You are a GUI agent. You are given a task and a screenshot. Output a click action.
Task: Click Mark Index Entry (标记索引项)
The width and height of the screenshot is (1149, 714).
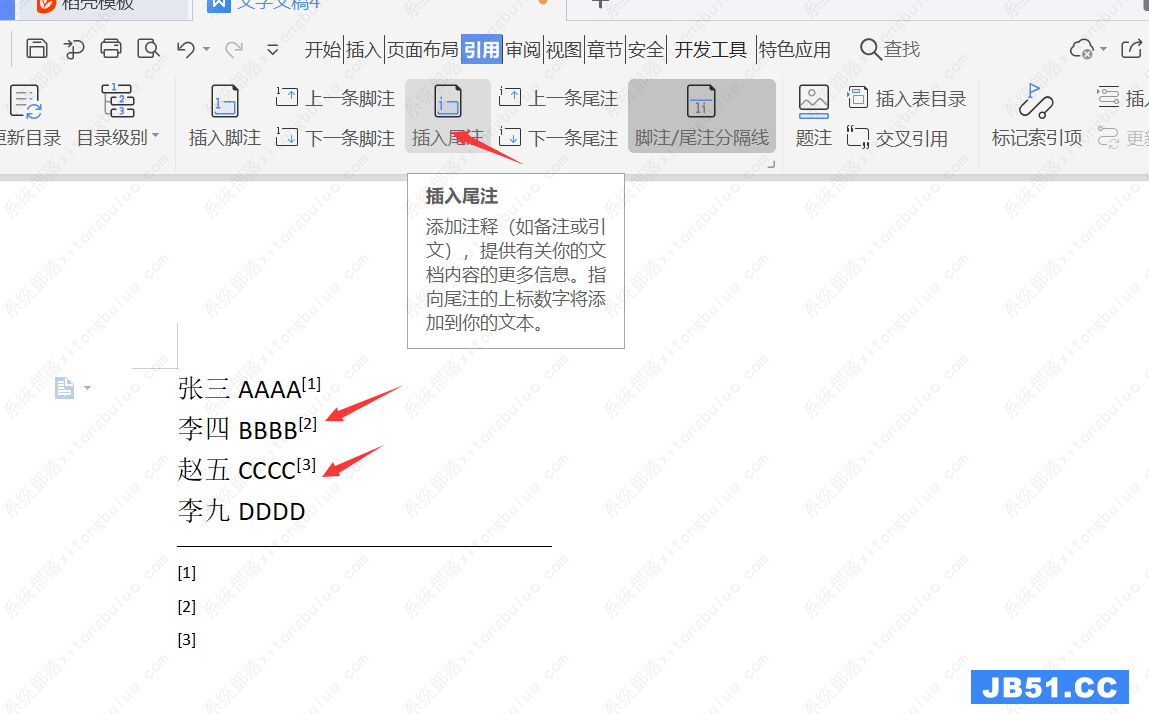[x=1036, y=116]
